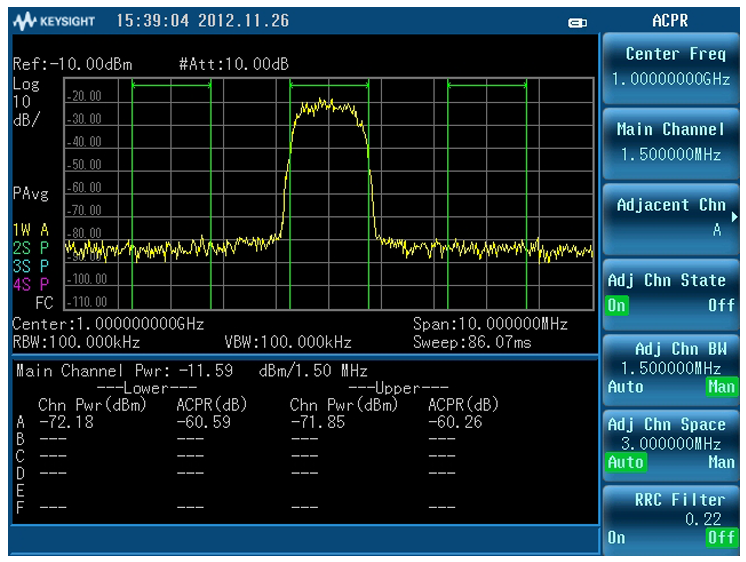Set Adj Chn BW to Auto
This screenshot has width=746, height=562.
[625, 387]
